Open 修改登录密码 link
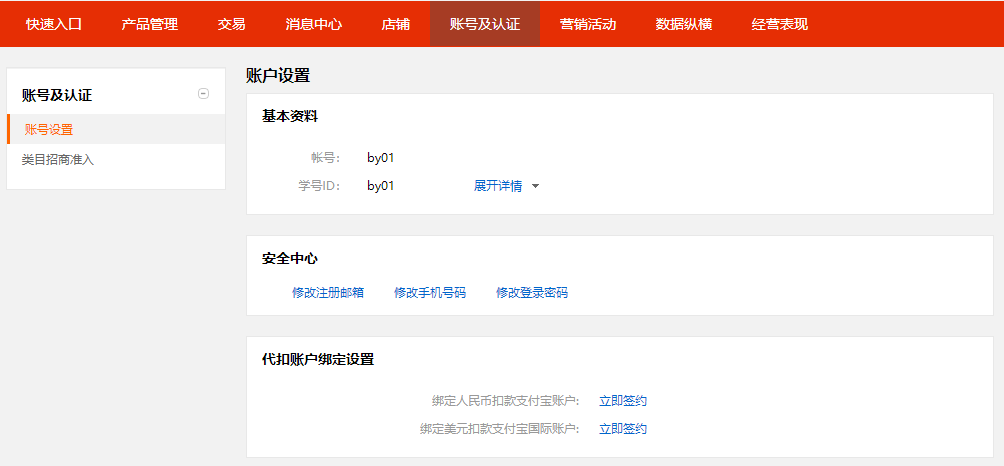The height and width of the screenshot is (466, 1004). (532, 293)
